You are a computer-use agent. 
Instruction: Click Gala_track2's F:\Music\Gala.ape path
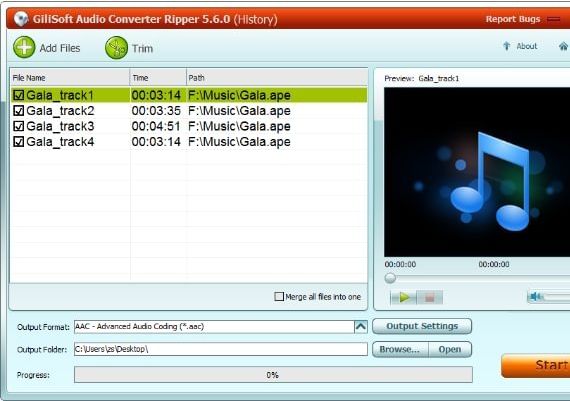(x=239, y=111)
